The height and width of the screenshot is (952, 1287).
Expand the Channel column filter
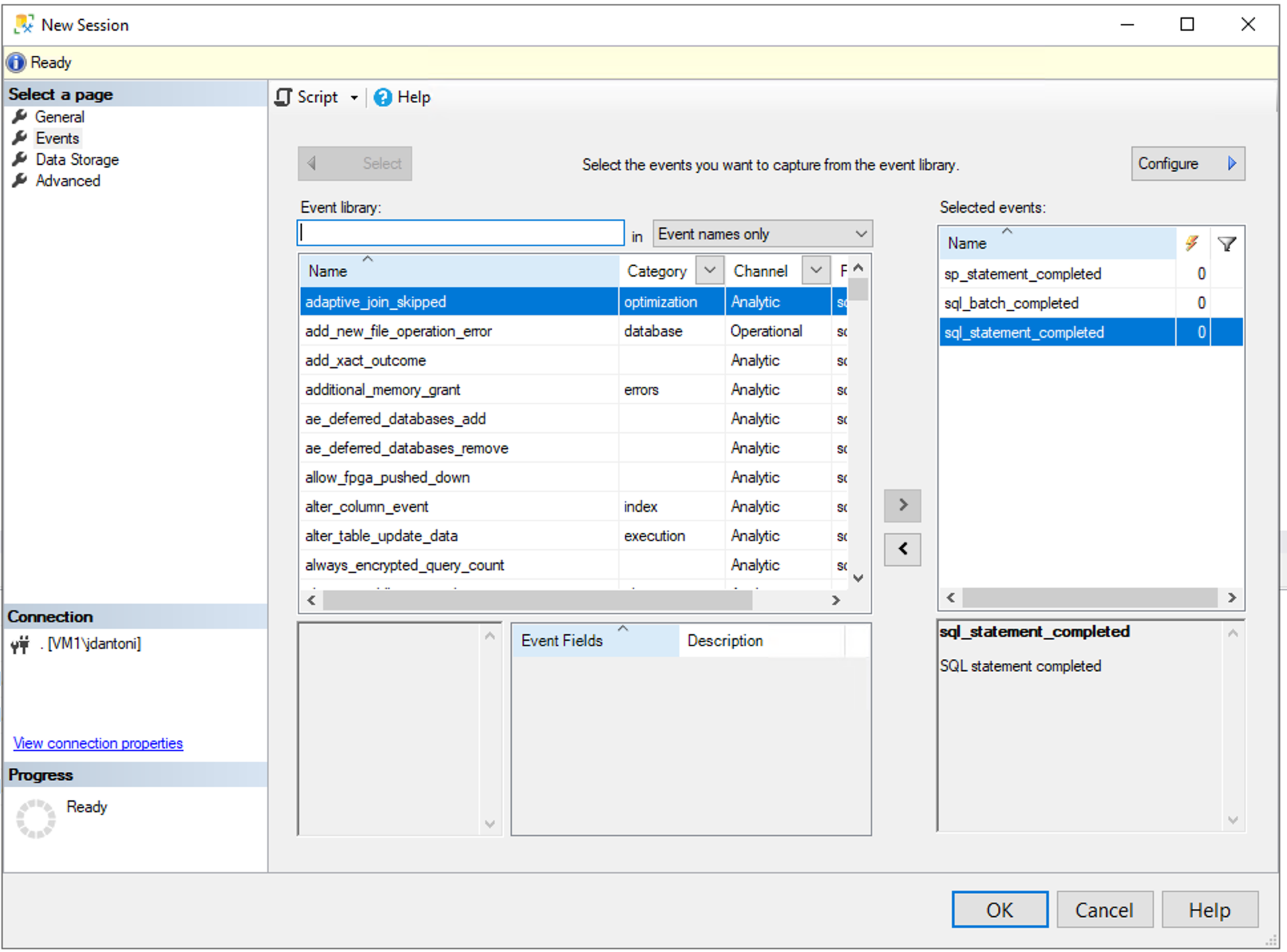pos(817,272)
